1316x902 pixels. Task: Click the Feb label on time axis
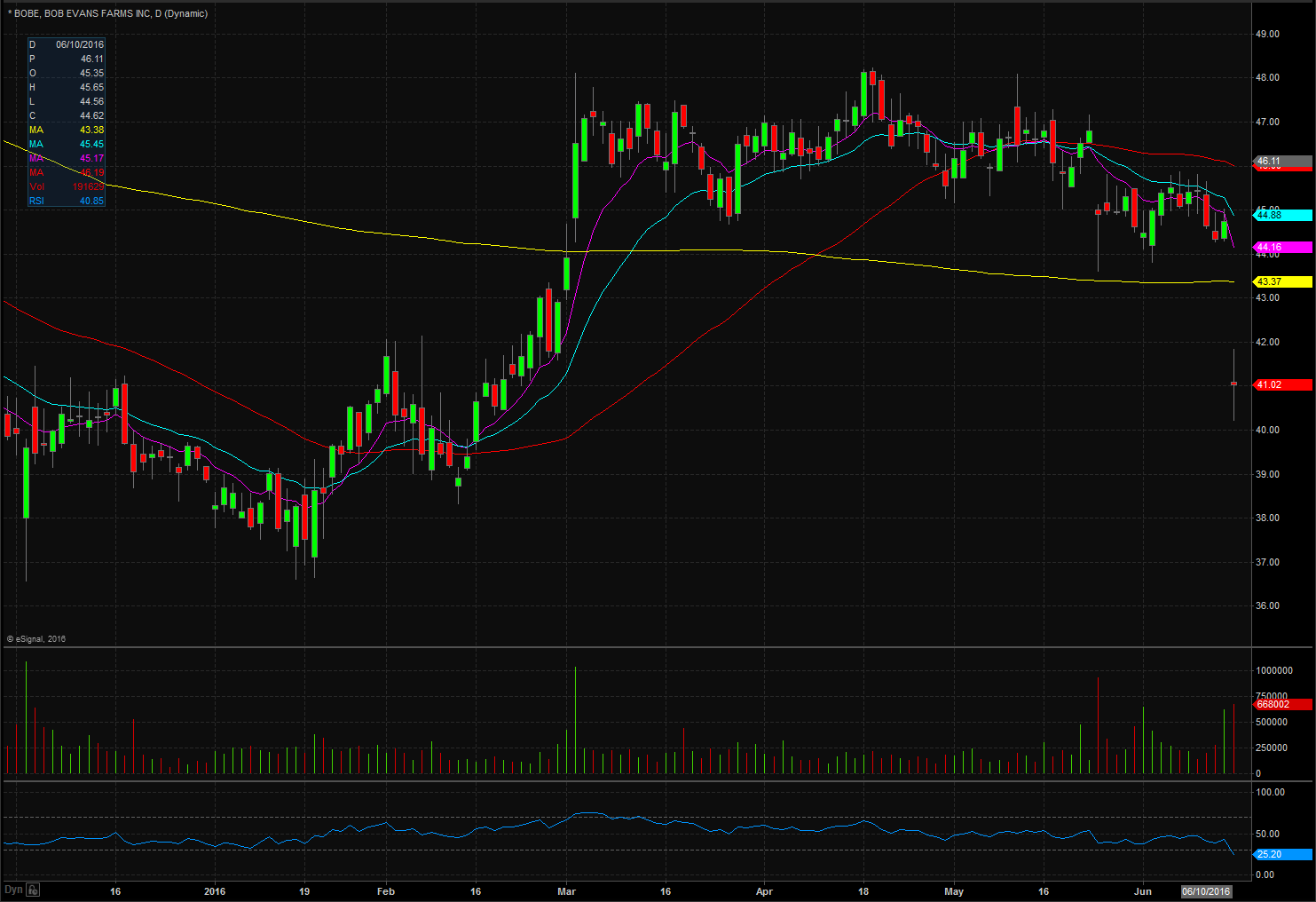(386, 891)
